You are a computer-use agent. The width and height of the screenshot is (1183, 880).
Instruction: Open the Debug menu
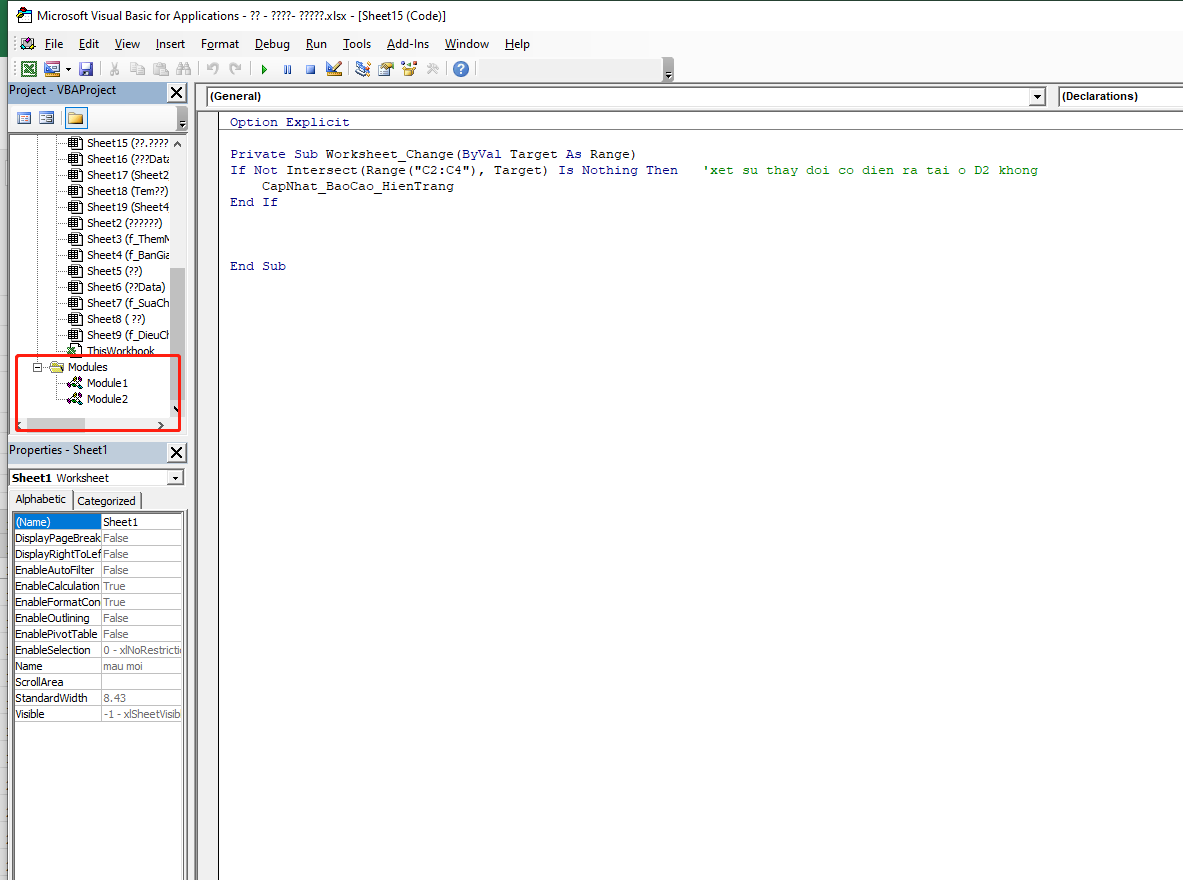click(x=272, y=44)
